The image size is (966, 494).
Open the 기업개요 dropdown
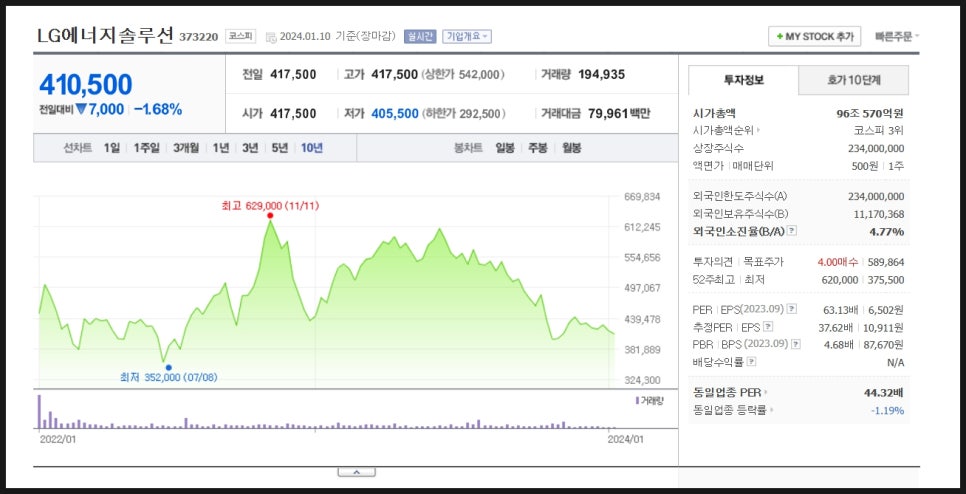(467, 36)
